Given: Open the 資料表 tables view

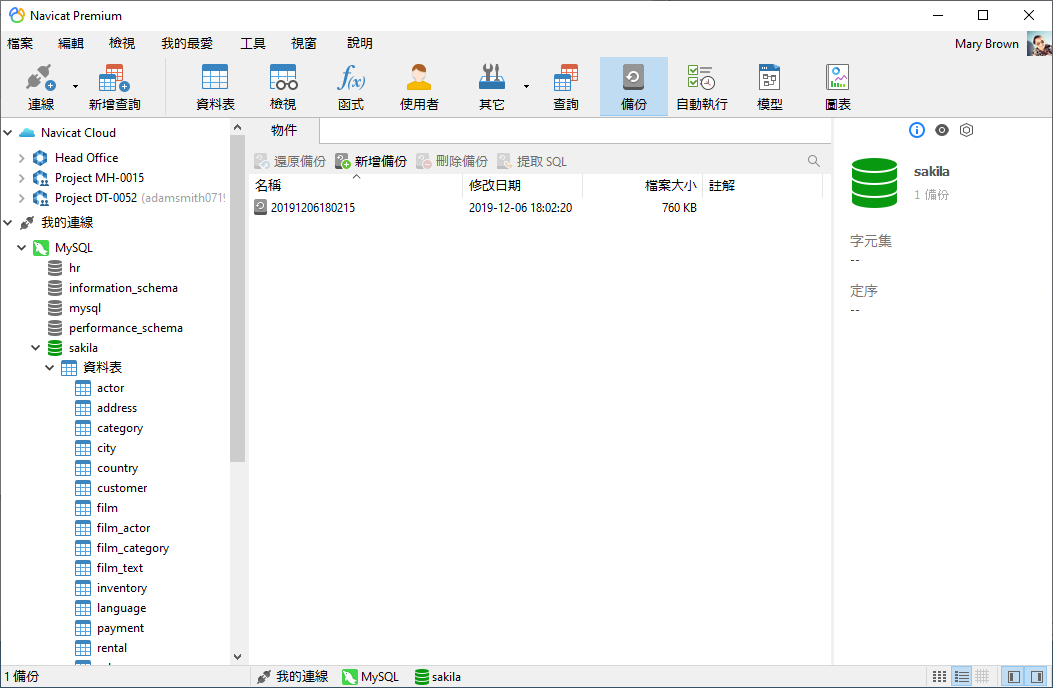Looking at the screenshot, I should [x=215, y=86].
